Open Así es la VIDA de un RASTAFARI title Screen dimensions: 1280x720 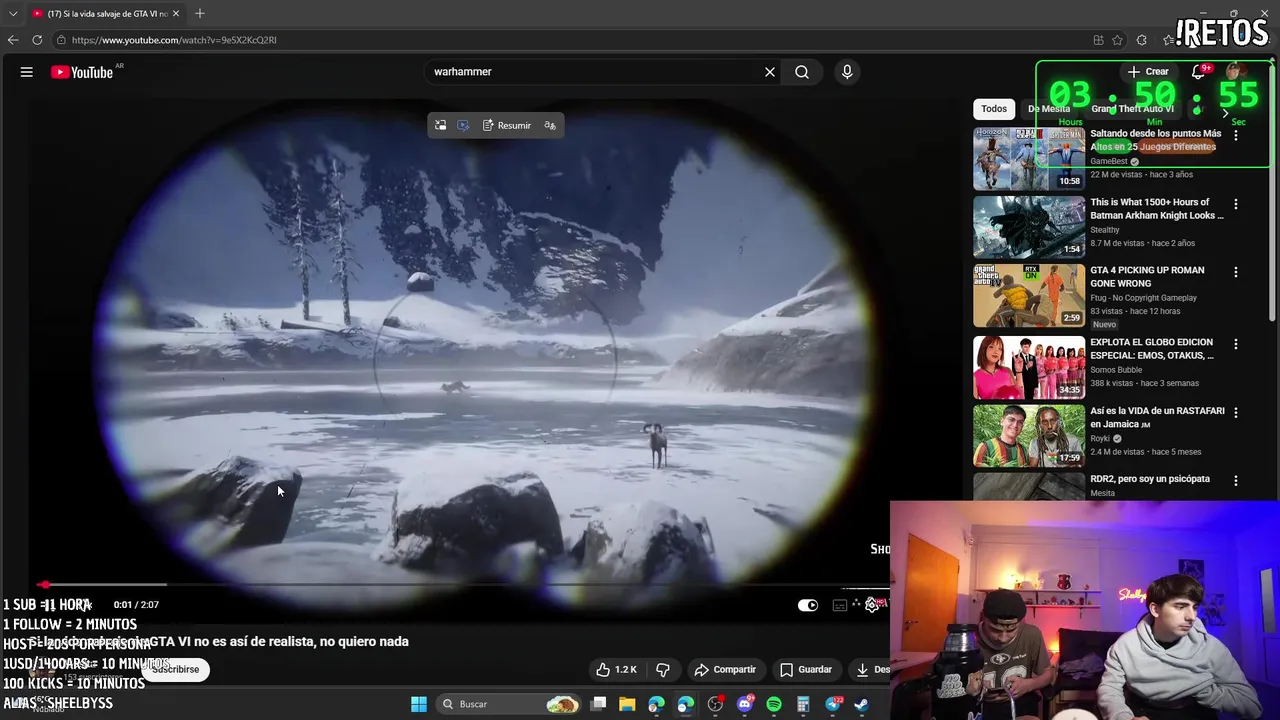point(1157,418)
